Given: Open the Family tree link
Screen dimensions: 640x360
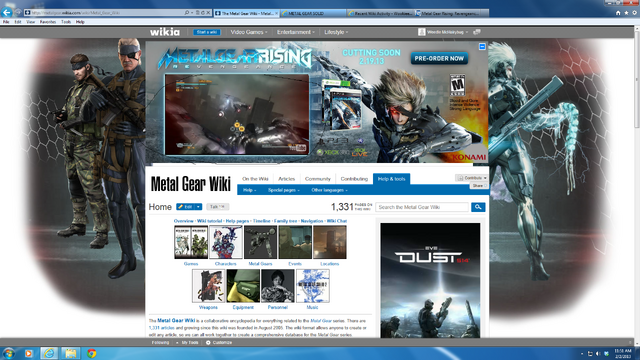Looking at the screenshot, I should tap(285, 221).
